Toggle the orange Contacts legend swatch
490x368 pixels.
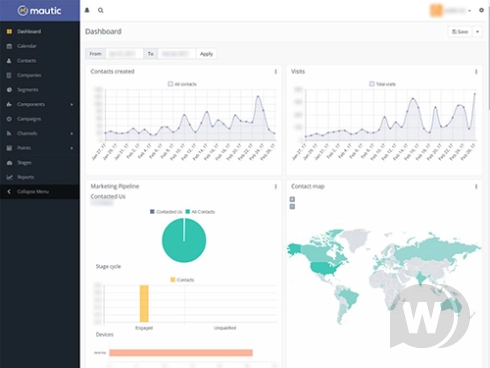coord(173,280)
